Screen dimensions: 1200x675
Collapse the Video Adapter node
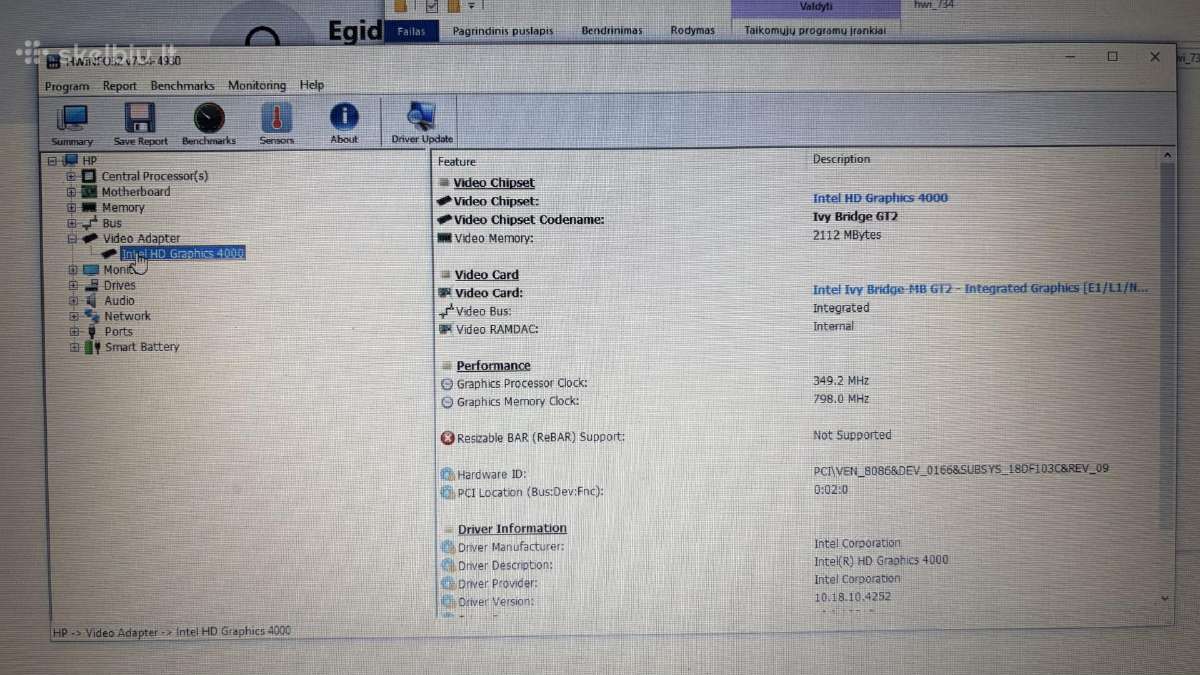coord(72,239)
